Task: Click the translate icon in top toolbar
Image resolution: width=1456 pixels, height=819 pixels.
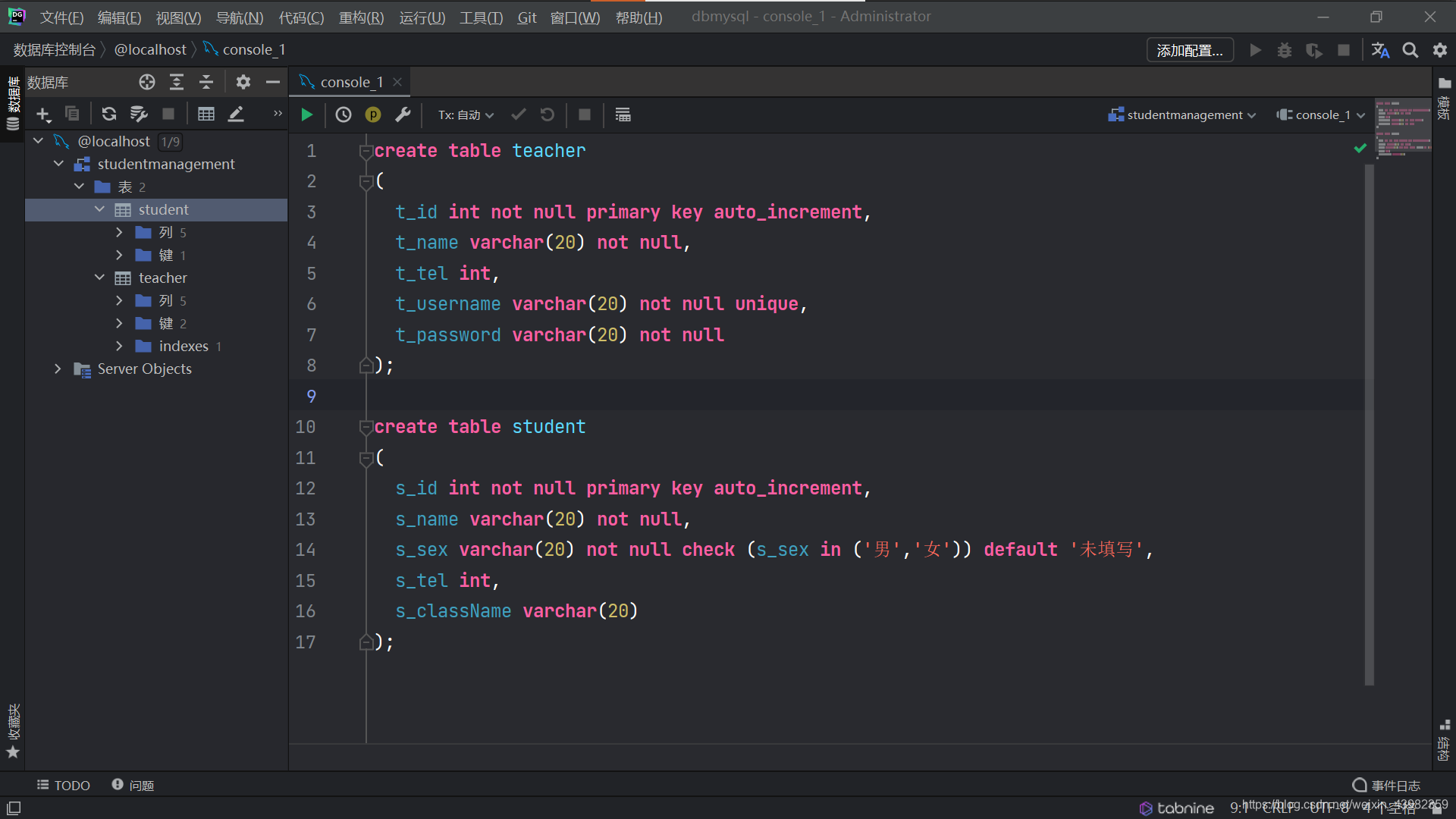Action: point(1380,50)
